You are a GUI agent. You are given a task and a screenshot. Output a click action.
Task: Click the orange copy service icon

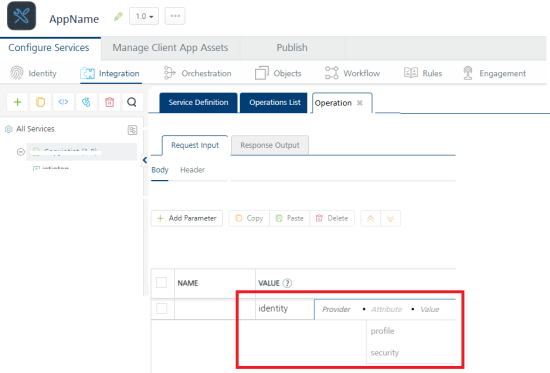pos(40,102)
